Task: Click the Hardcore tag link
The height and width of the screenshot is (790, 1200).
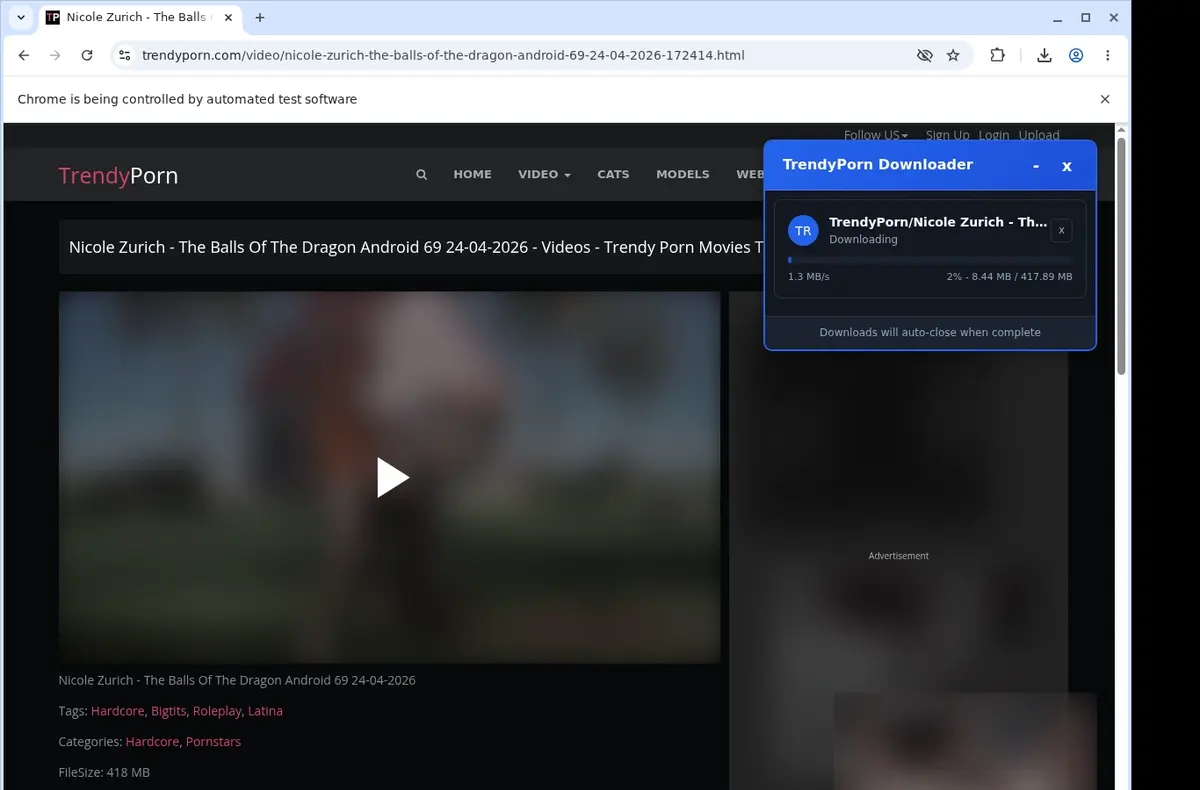Action: (x=118, y=711)
